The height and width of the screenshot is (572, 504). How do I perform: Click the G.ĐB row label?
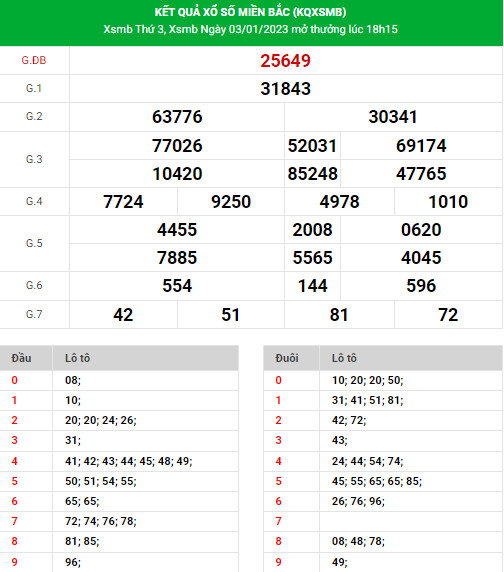34,60
